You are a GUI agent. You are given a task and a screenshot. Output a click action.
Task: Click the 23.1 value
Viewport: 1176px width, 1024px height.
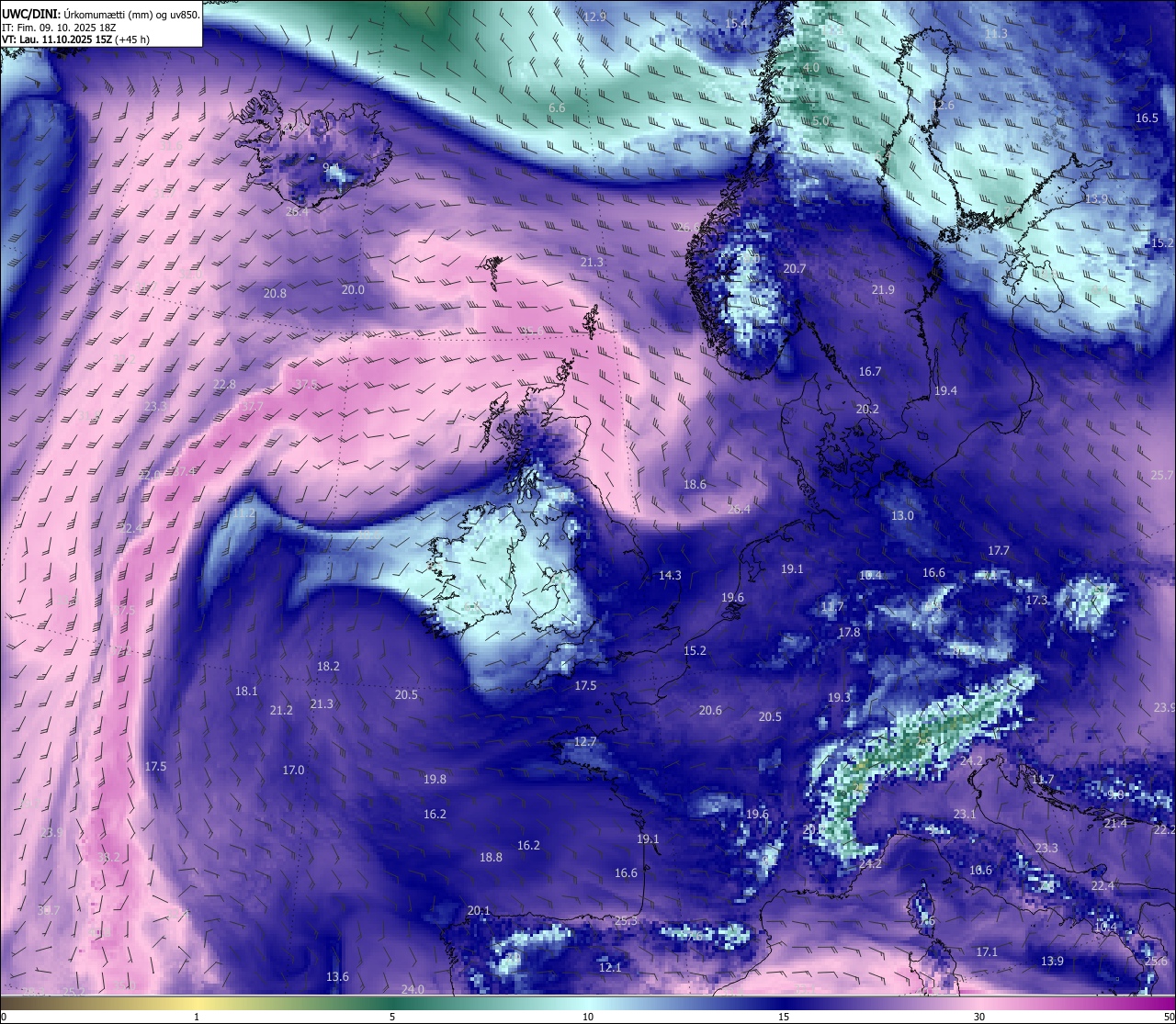point(965,815)
